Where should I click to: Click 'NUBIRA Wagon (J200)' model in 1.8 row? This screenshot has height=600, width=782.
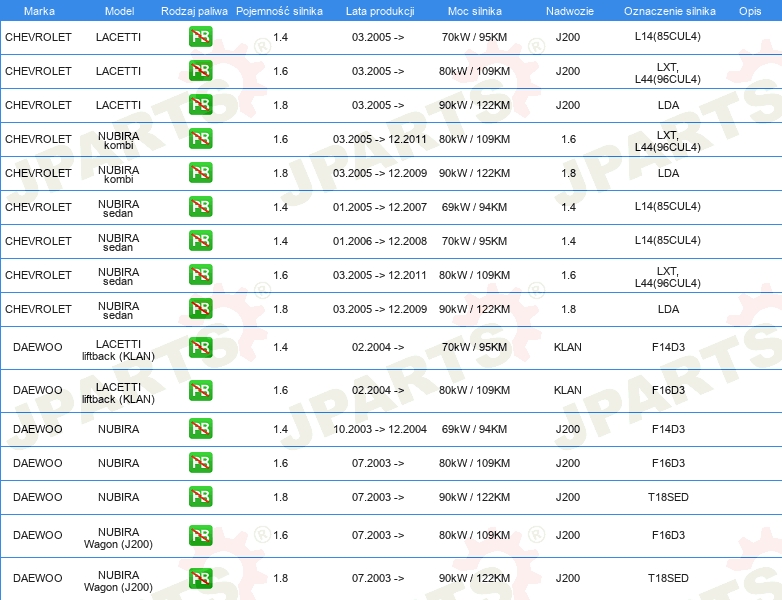118,581
